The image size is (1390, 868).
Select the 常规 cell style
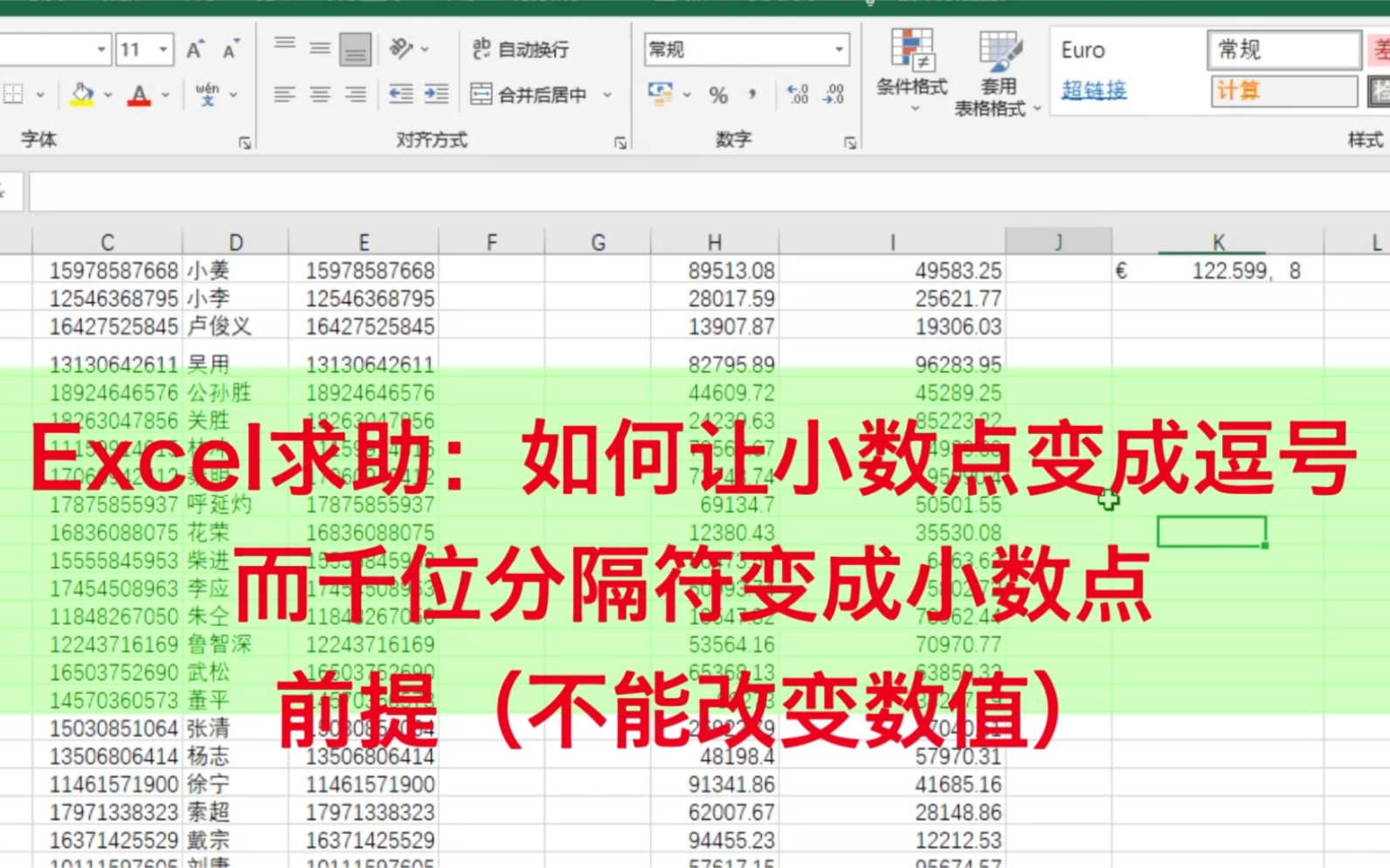coord(1284,50)
